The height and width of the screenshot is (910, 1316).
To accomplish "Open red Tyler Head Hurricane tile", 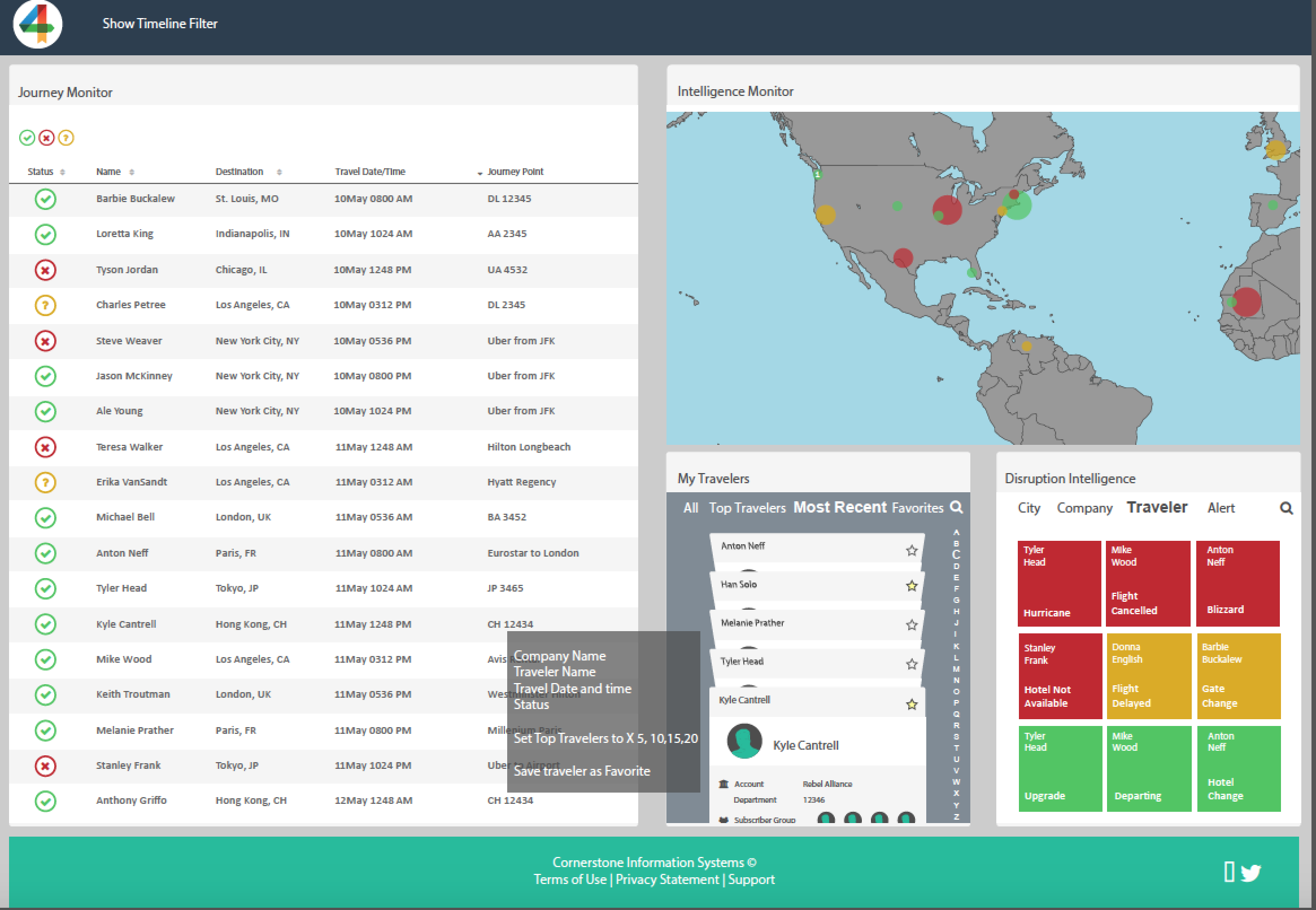I will point(1060,583).
